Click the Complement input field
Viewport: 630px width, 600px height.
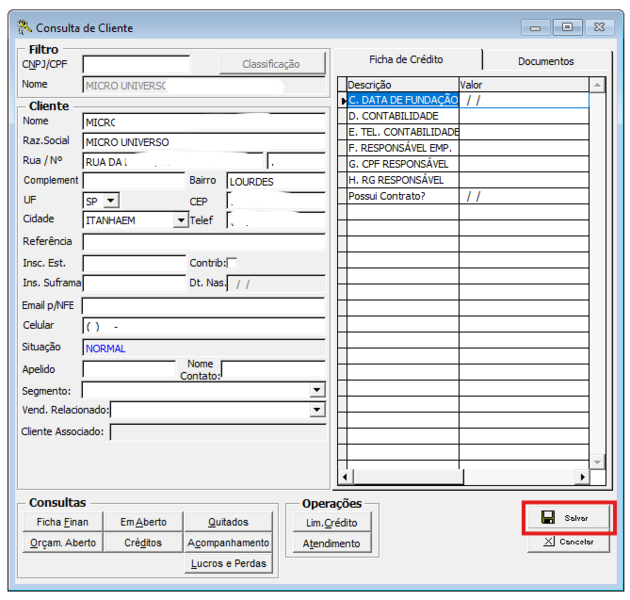point(134,181)
